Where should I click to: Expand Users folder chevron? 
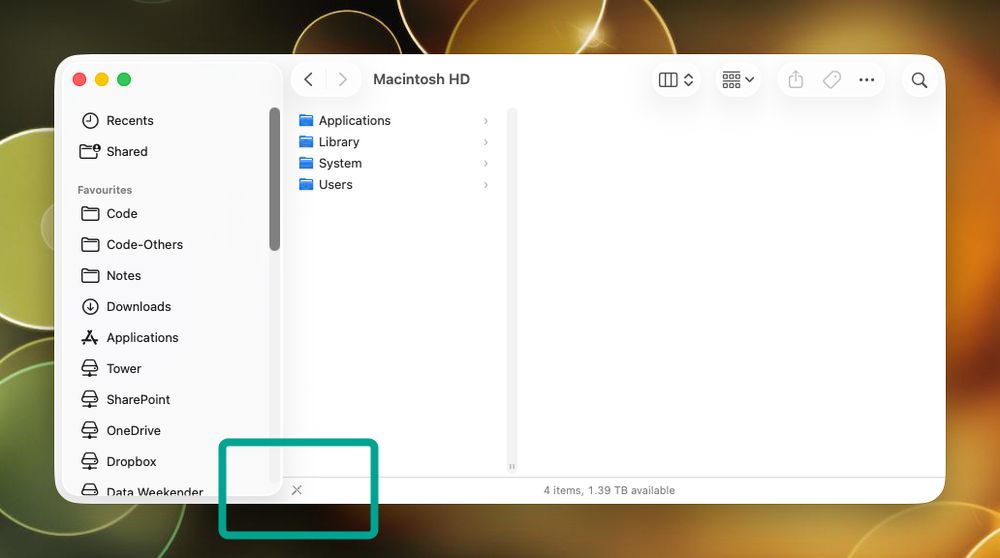click(486, 184)
